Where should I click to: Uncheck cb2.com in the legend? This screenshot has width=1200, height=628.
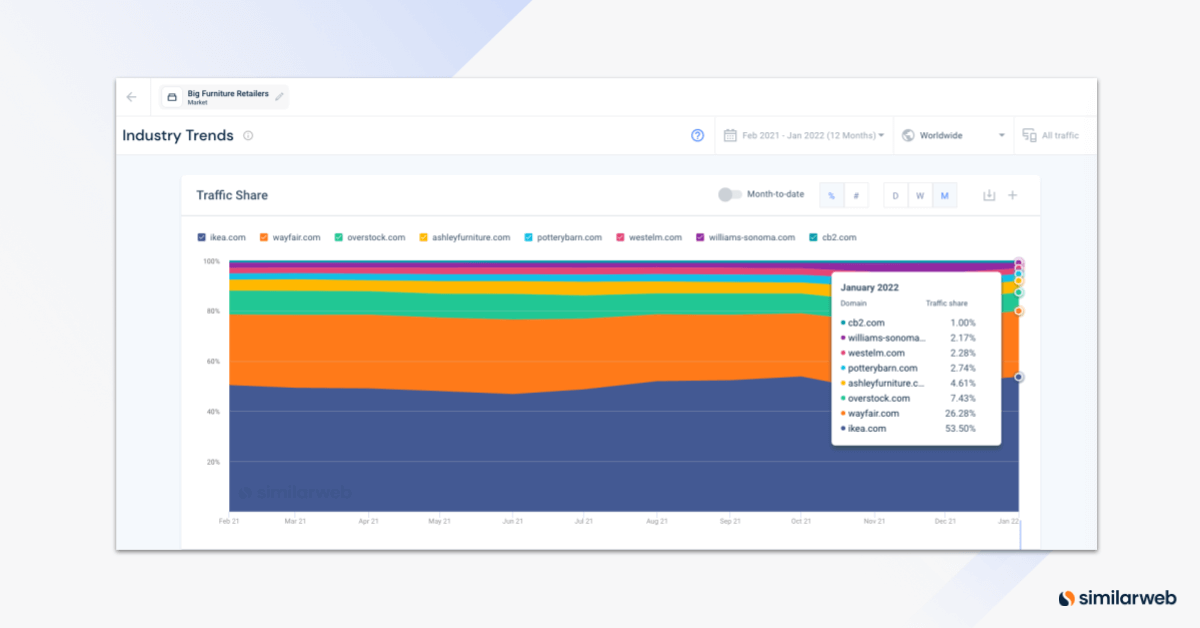(812, 237)
